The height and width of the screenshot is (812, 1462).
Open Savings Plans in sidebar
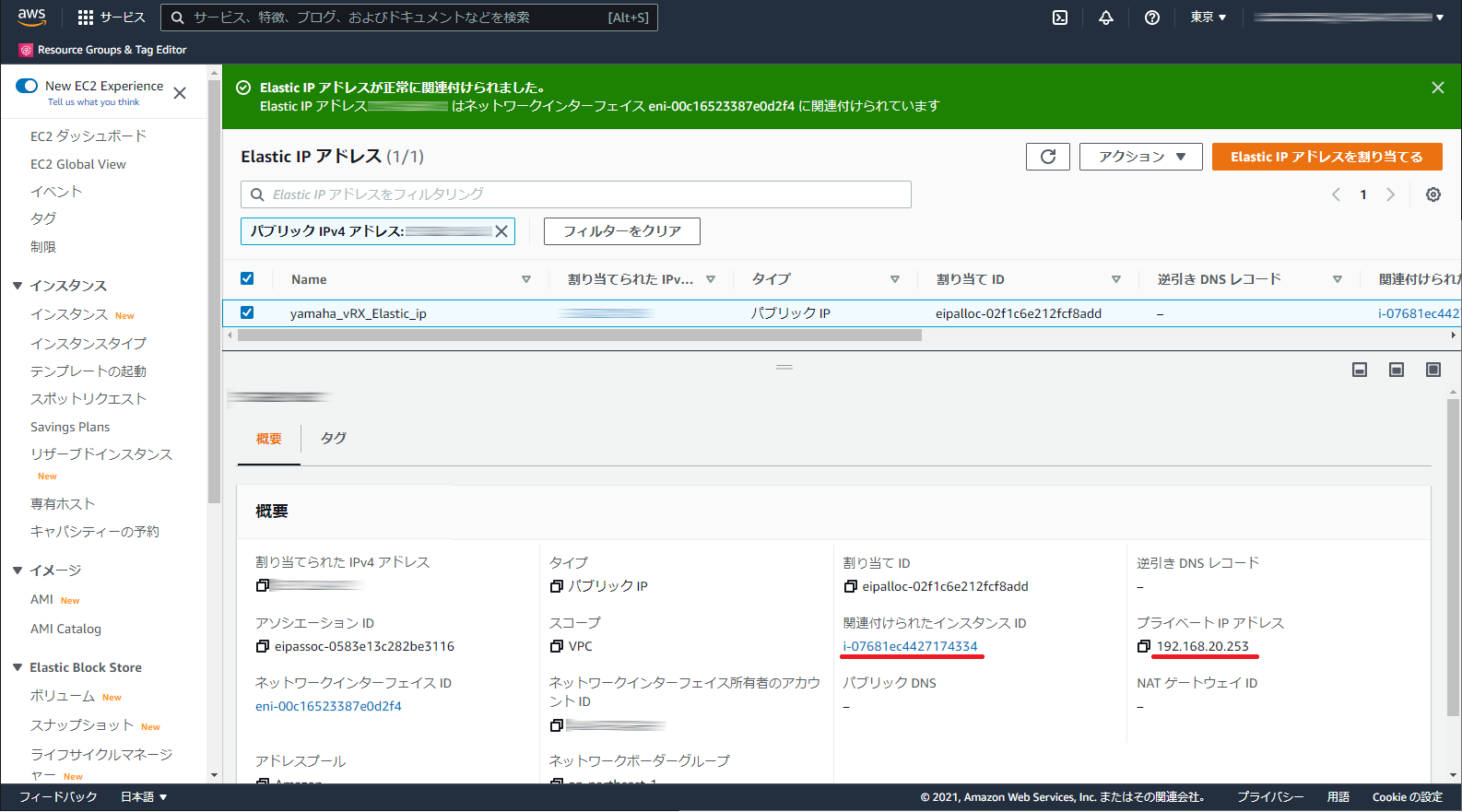pyautogui.click(x=70, y=427)
